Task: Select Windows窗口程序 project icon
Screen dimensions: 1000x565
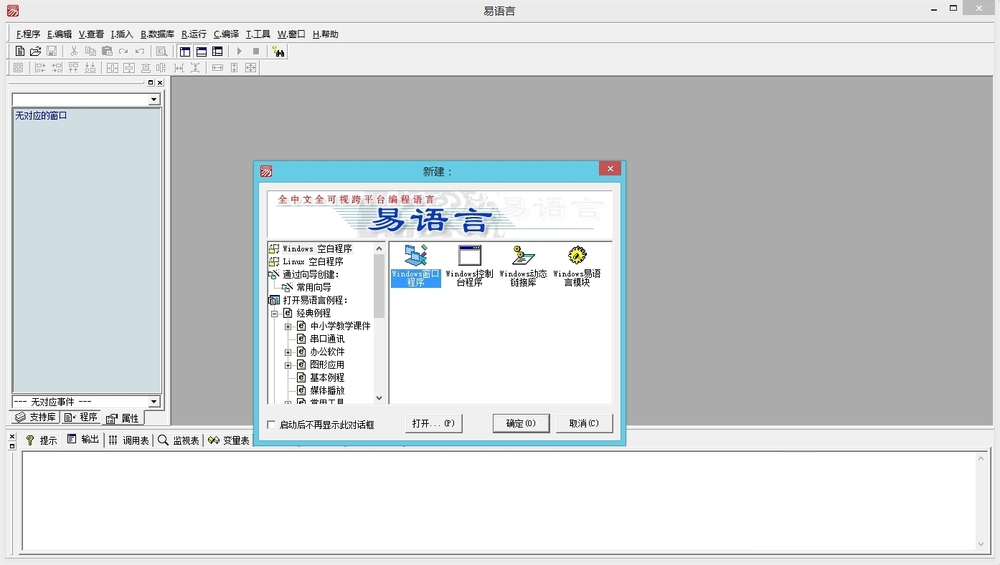Action: click(x=416, y=266)
